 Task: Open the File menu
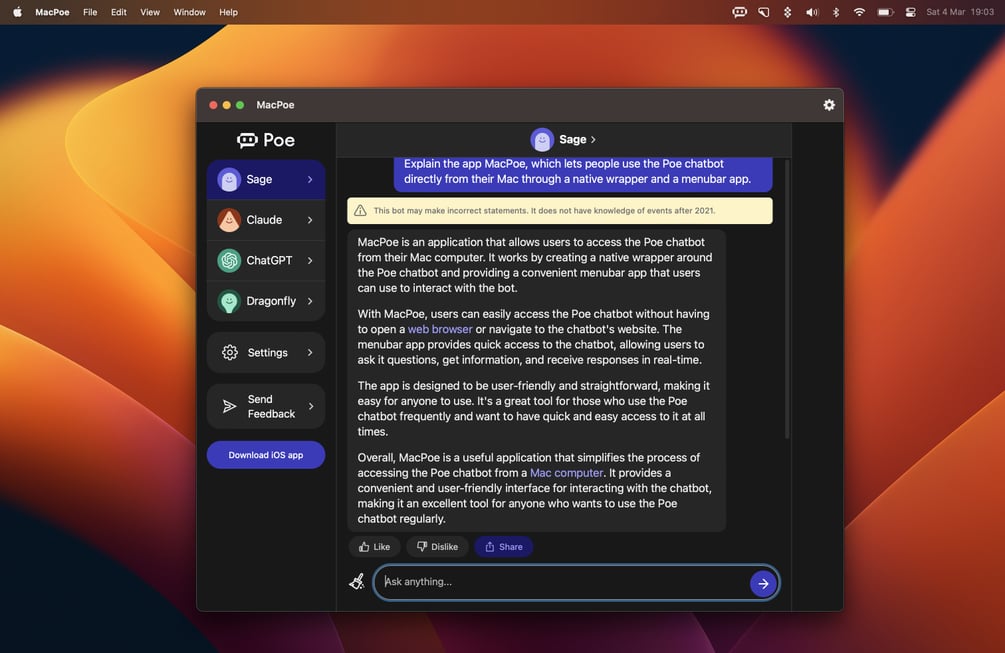(90, 12)
